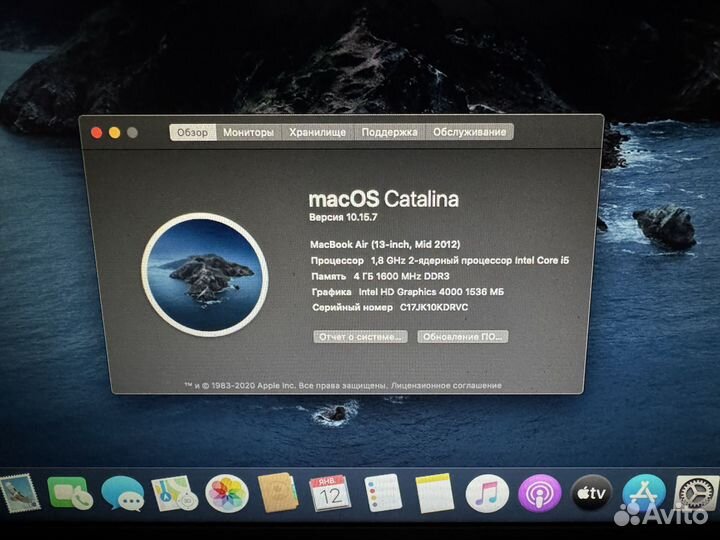Screen dimensions: 720x540
Task: Click the Версия 10.15.7 text
Action: [x=343, y=217]
